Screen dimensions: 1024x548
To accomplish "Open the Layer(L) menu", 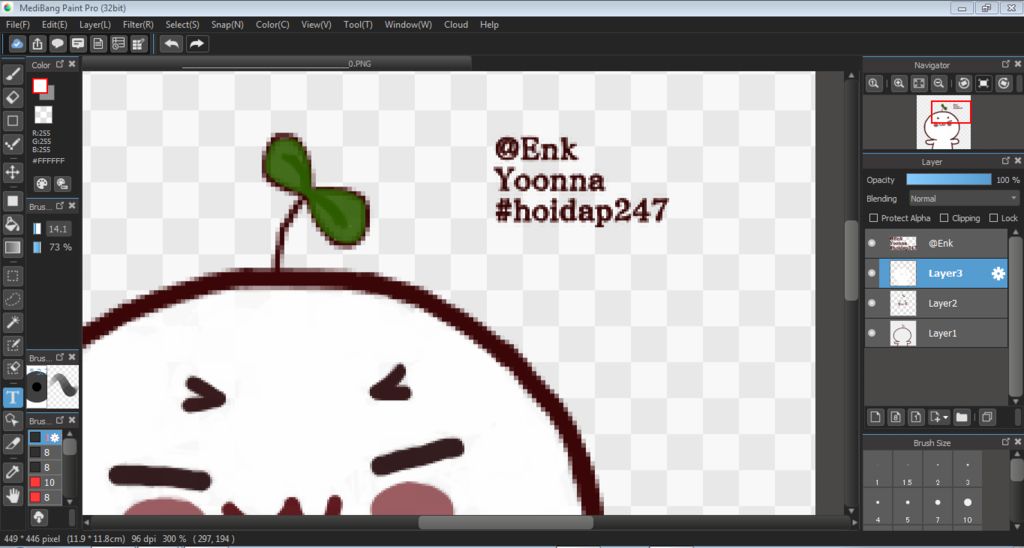I will click(95, 24).
